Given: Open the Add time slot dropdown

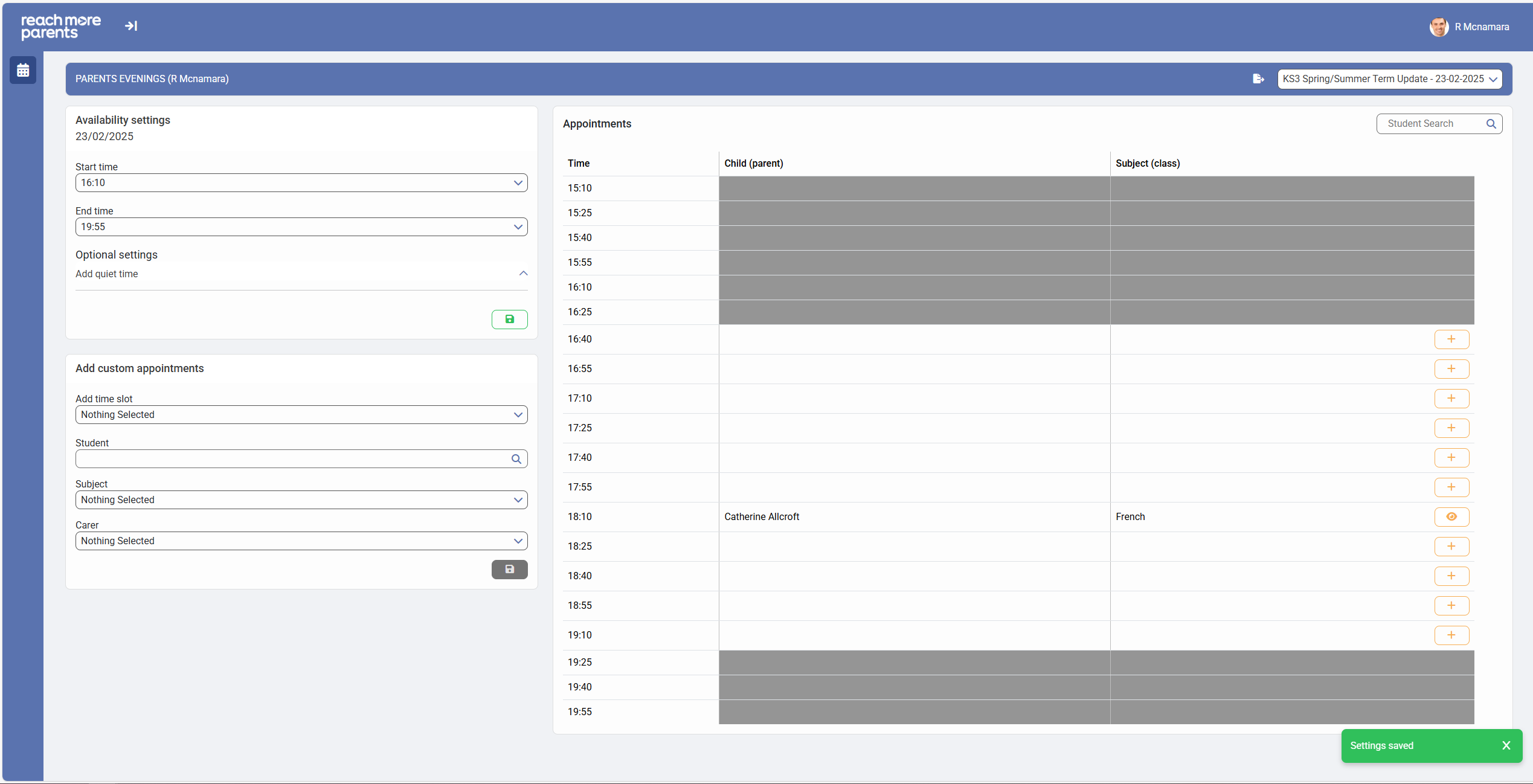Looking at the screenshot, I should click(x=301, y=415).
